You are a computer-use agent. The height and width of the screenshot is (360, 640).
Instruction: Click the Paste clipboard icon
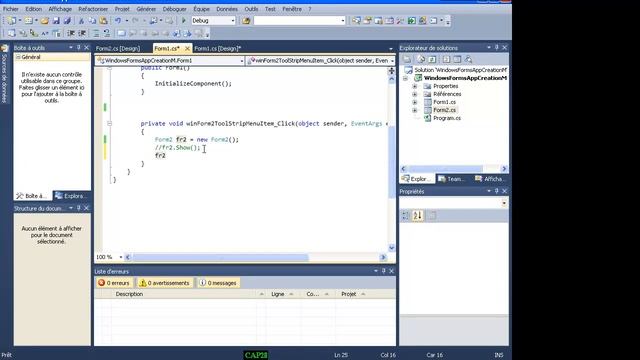coord(103,20)
